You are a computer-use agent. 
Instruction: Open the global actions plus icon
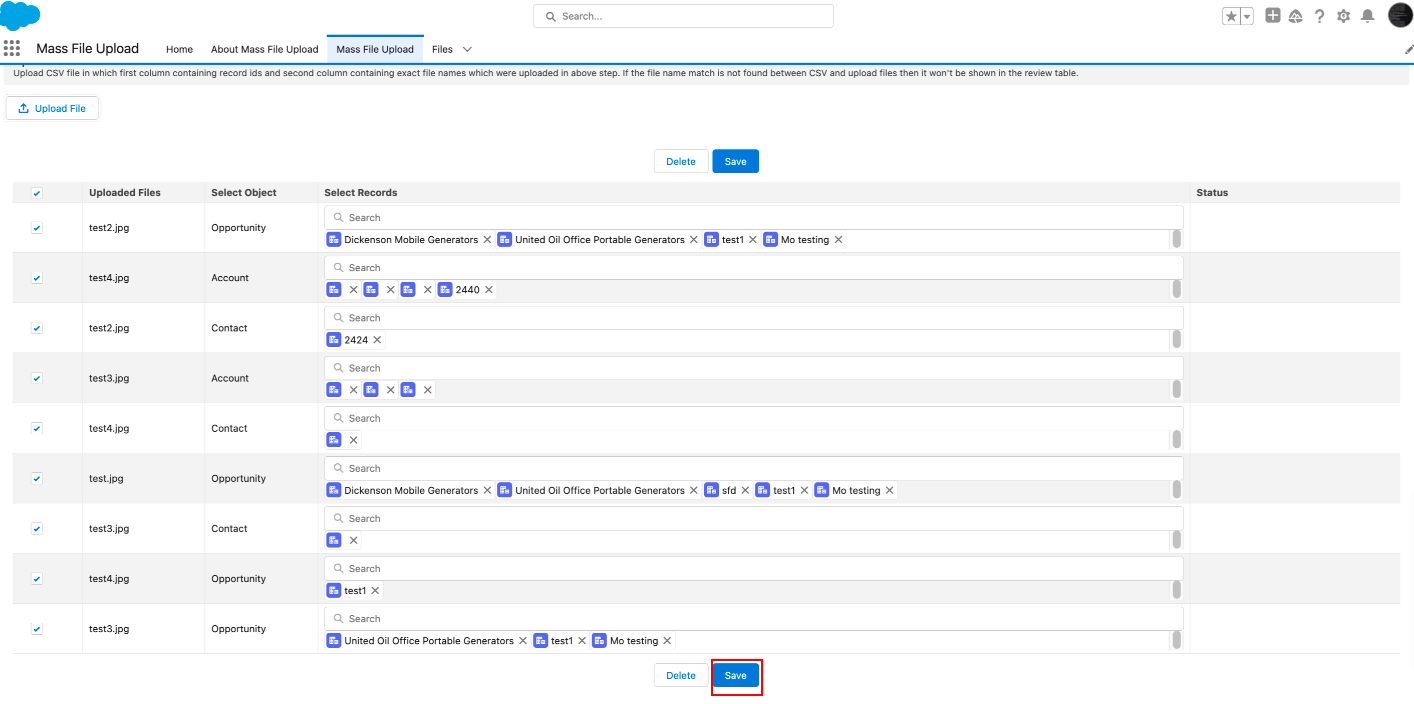pos(1273,15)
